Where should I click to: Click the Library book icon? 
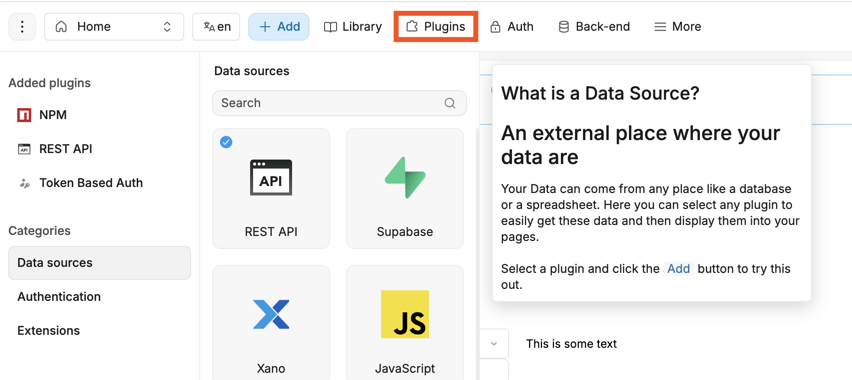[330, 27]
